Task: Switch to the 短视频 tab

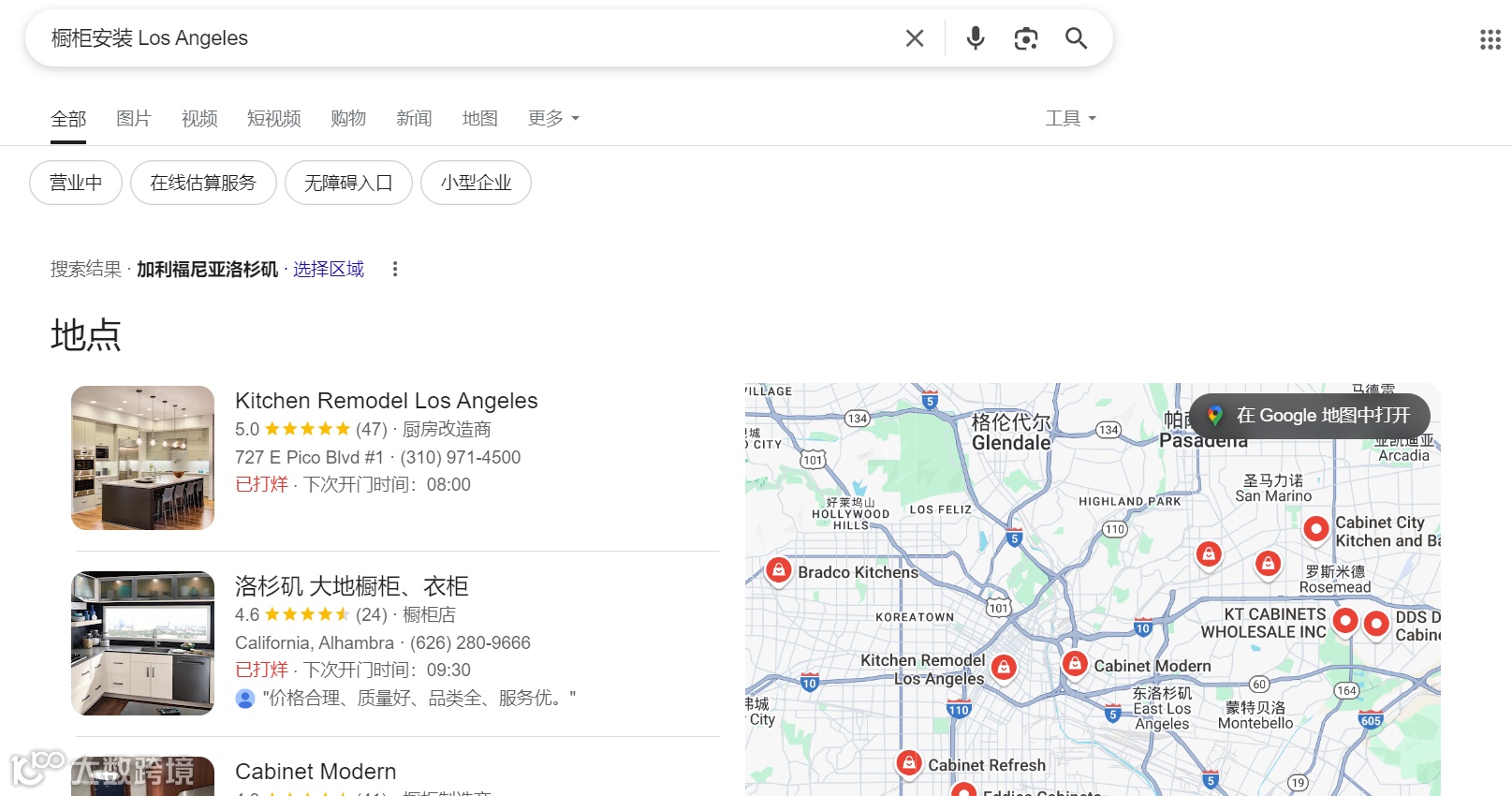Action: [274, 119]
